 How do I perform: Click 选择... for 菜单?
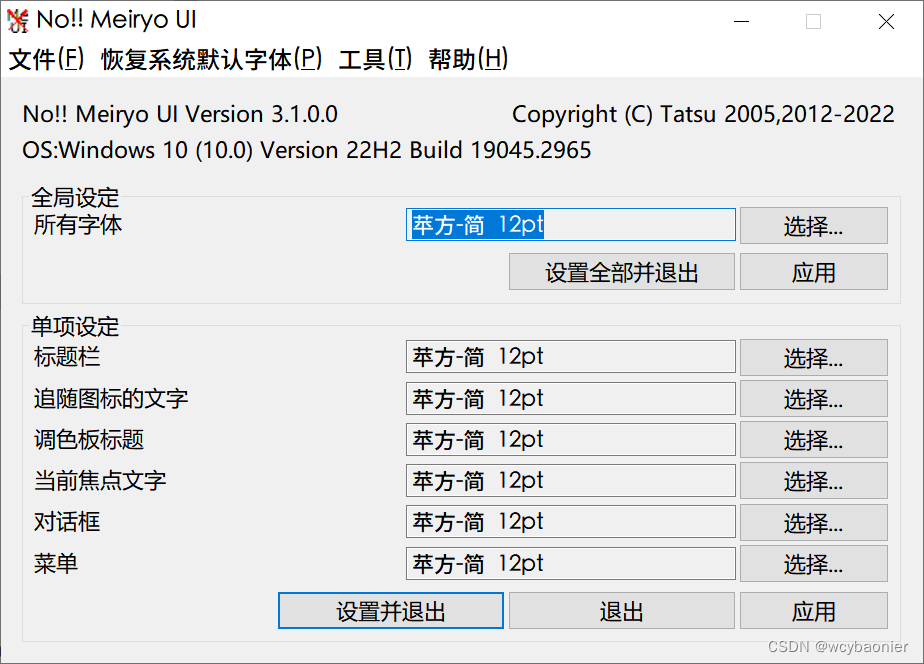(814, 563)
